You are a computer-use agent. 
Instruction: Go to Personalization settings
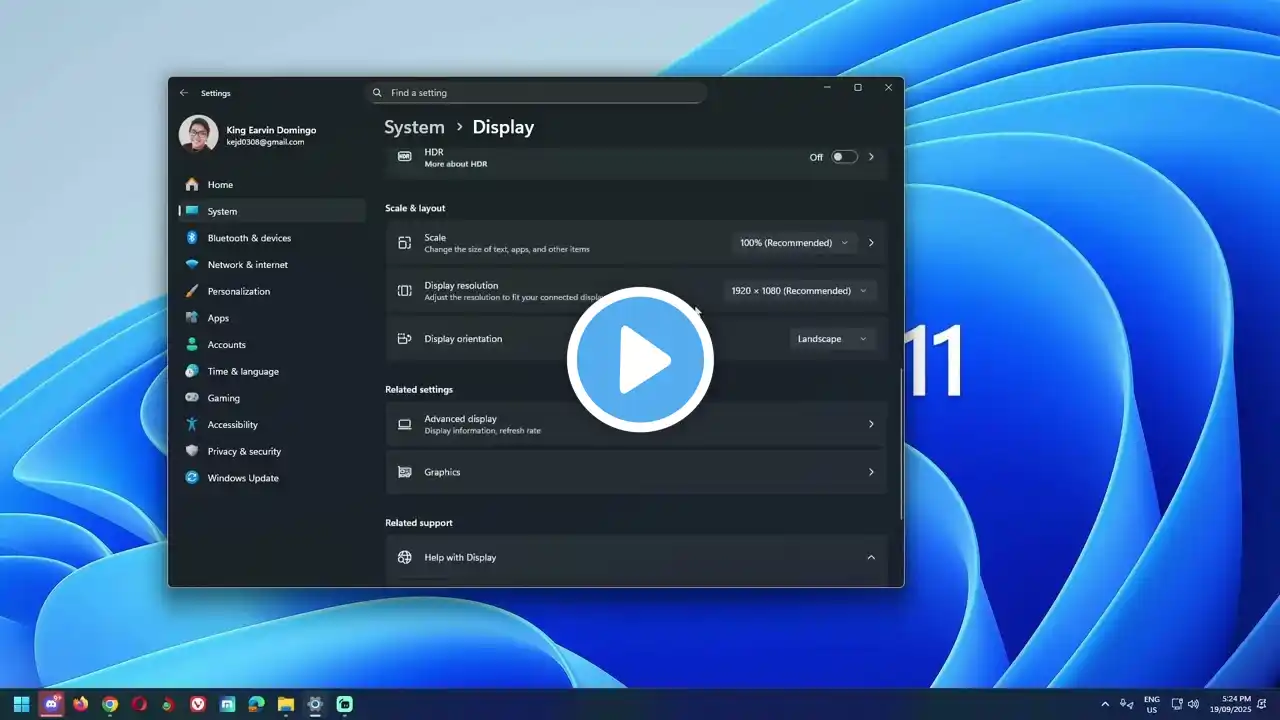238,291
